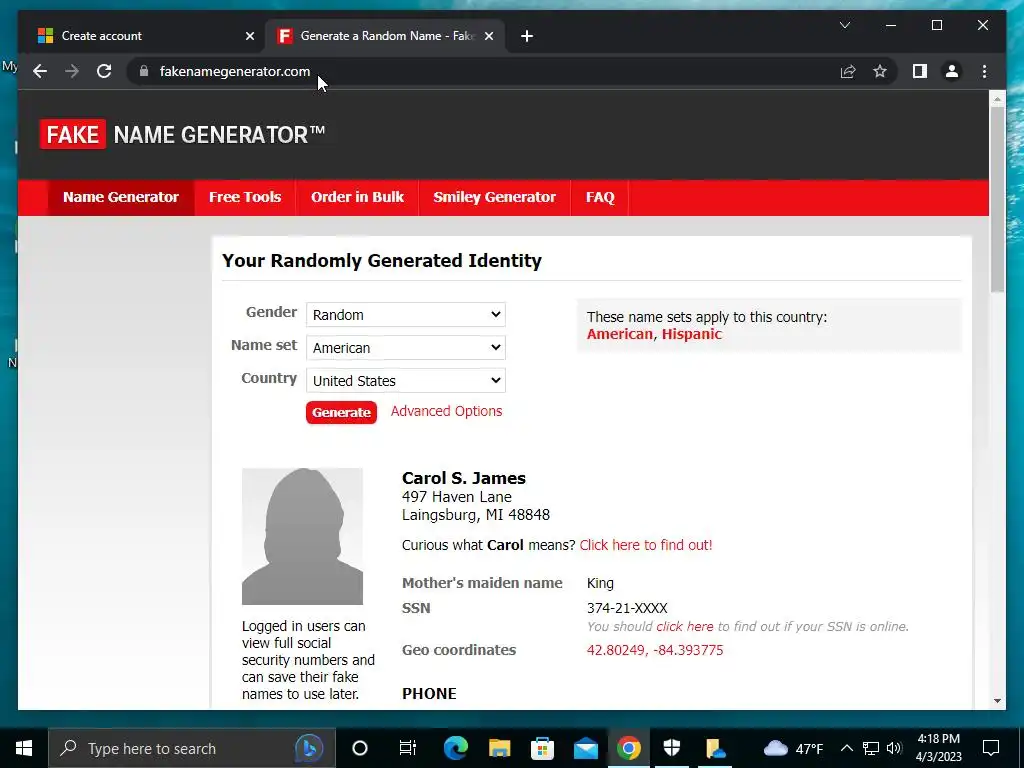The width and height of the screenshot is (1024, 768).
Task: Open the geo coordinates link 42.80249, -84.393775
Action: pyautogui.click(x=655, y=650)
